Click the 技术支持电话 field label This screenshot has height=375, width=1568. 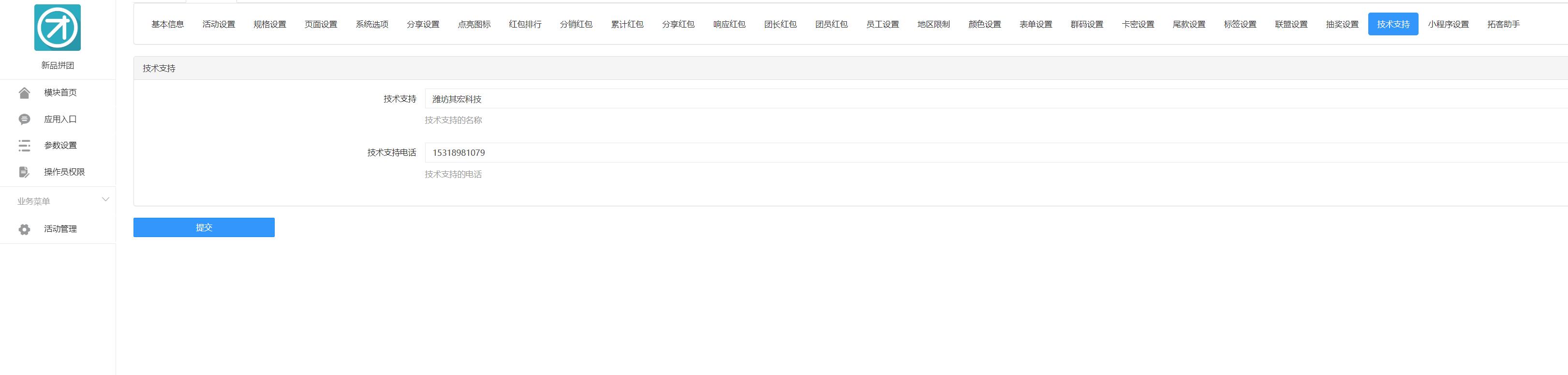[x=391, y=153]
